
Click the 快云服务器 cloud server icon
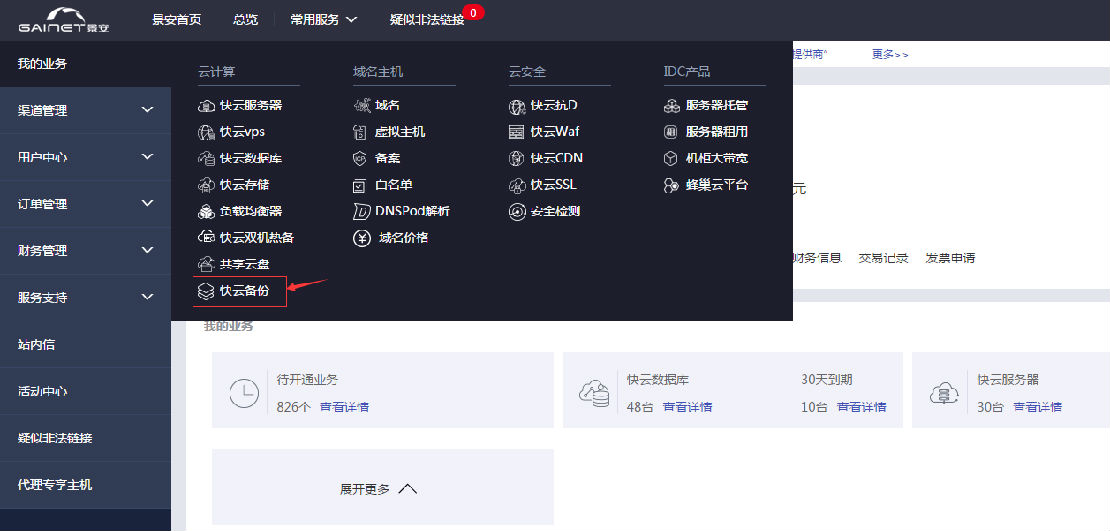[x=206, y=105]
